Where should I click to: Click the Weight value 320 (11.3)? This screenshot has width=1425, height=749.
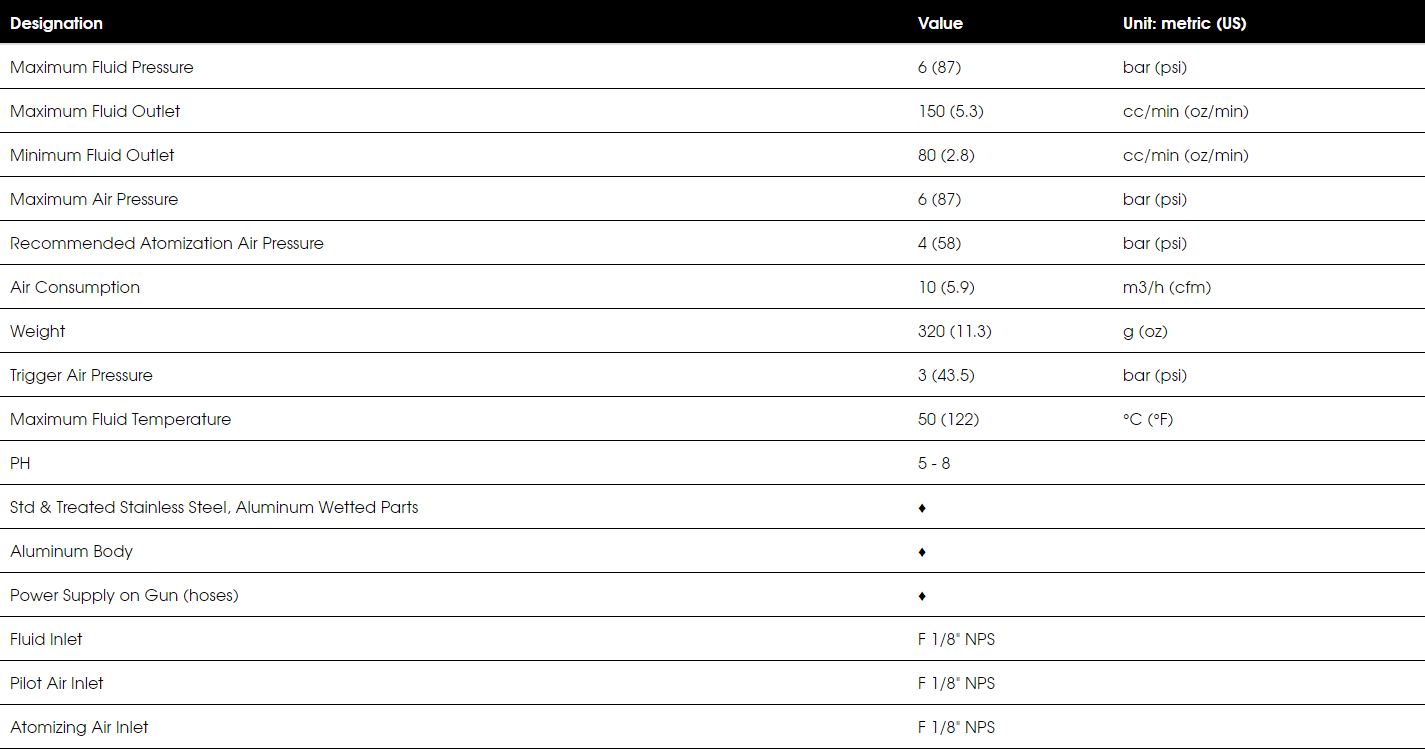pyautogui.click(x=954, y=331)
